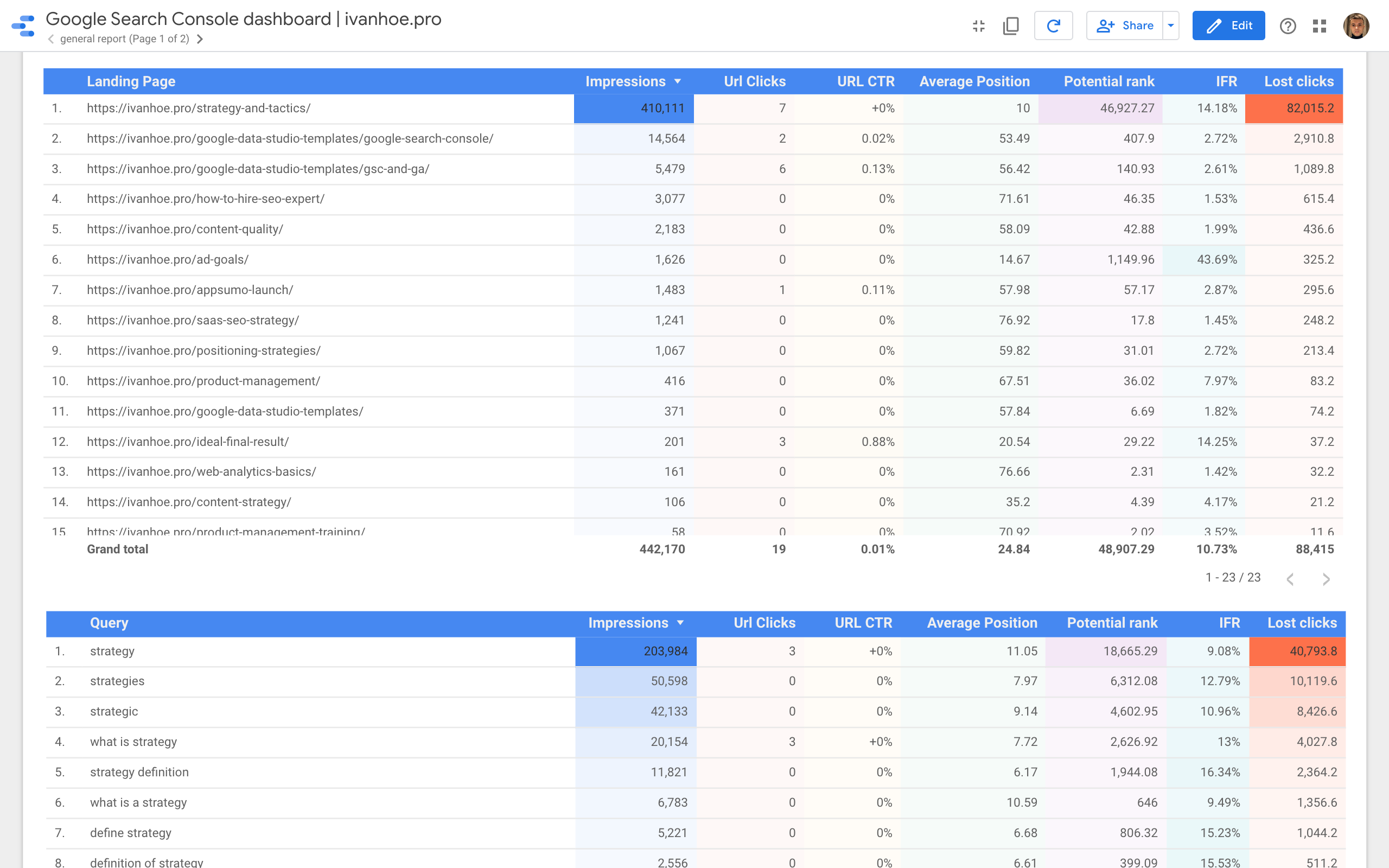Viewport: 1389px width, 868px height.
Task: Select the Grand total row
Action: tap(117, 549)
